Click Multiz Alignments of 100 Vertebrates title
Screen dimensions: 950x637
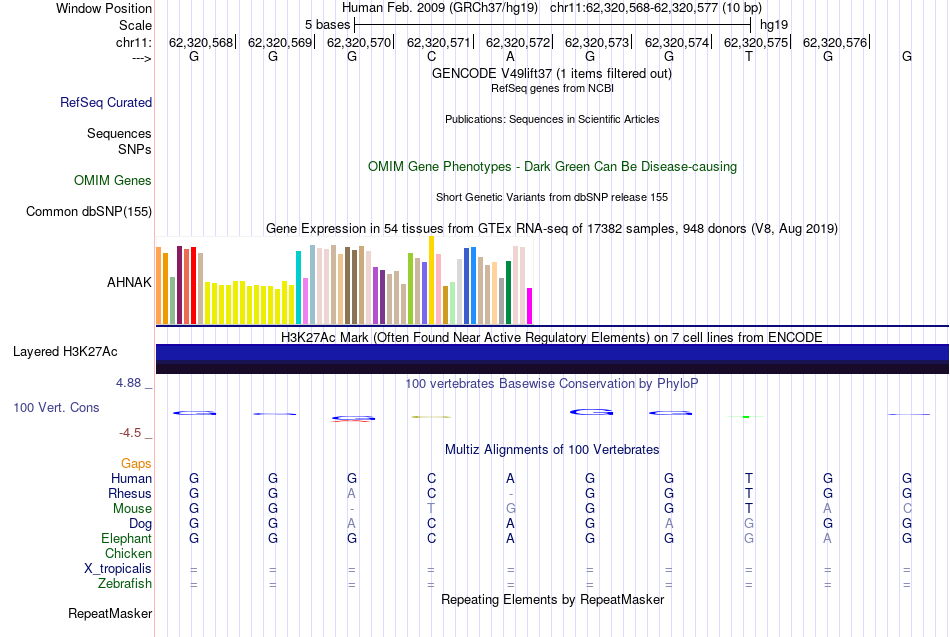pos(552,450)
